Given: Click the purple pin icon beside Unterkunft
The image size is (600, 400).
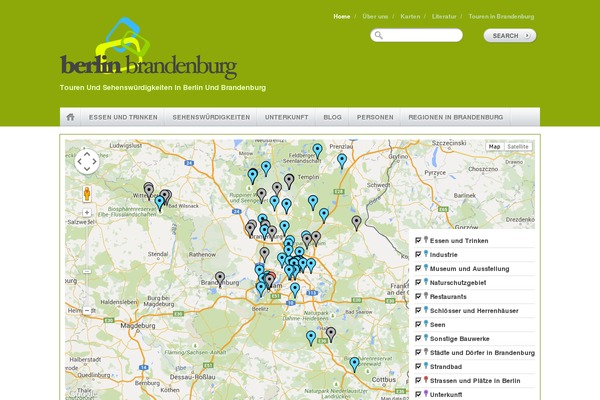Looking at the screenshot, I should [426, 393].
